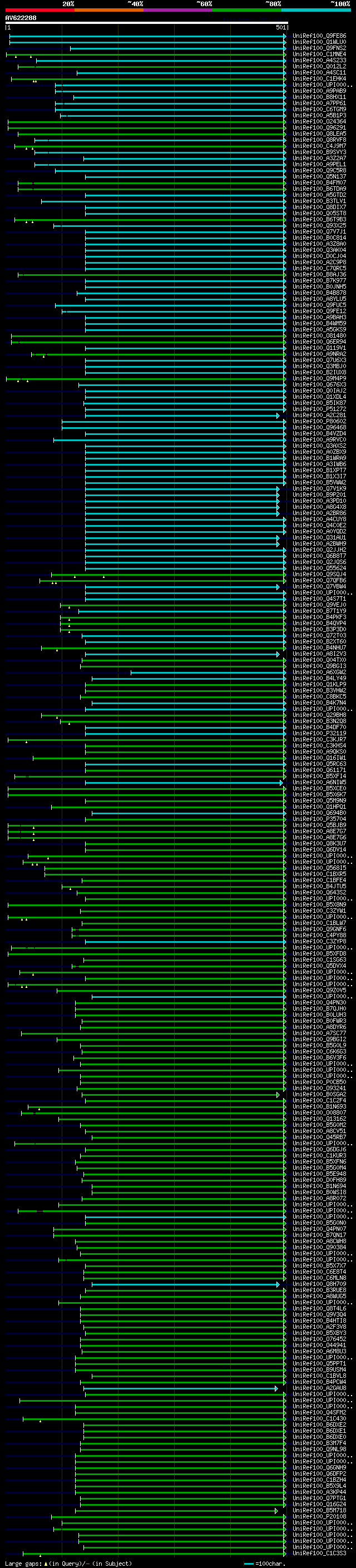Click the UniRef100_B9SVY3 hit name

pos(319,152)
